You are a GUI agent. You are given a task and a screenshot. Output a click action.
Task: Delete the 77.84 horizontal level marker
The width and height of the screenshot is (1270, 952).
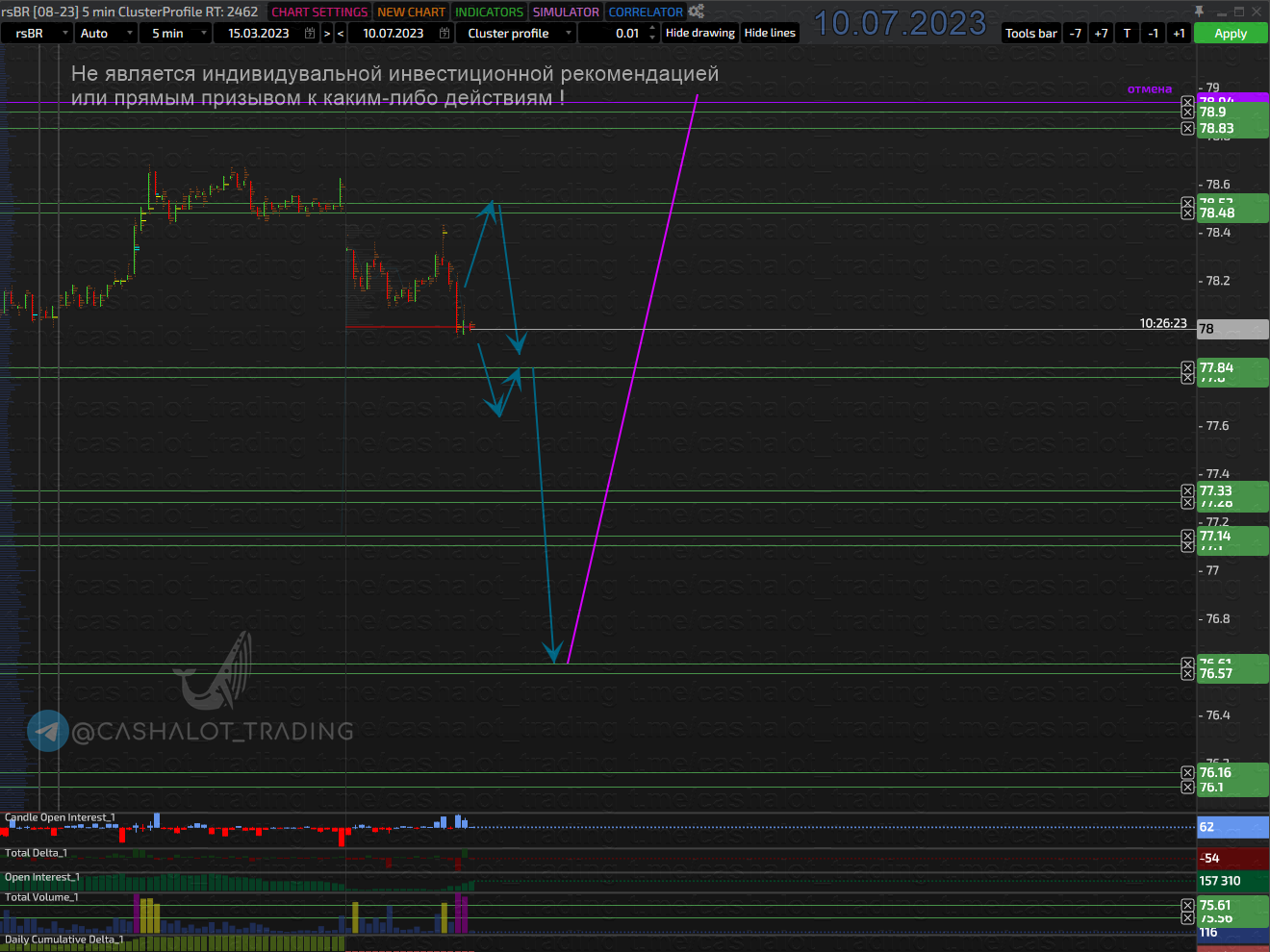coord(1188,368)
